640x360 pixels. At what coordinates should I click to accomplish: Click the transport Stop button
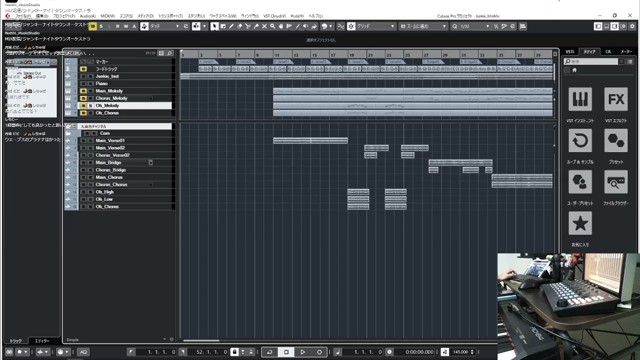click(x=286, y=352)
